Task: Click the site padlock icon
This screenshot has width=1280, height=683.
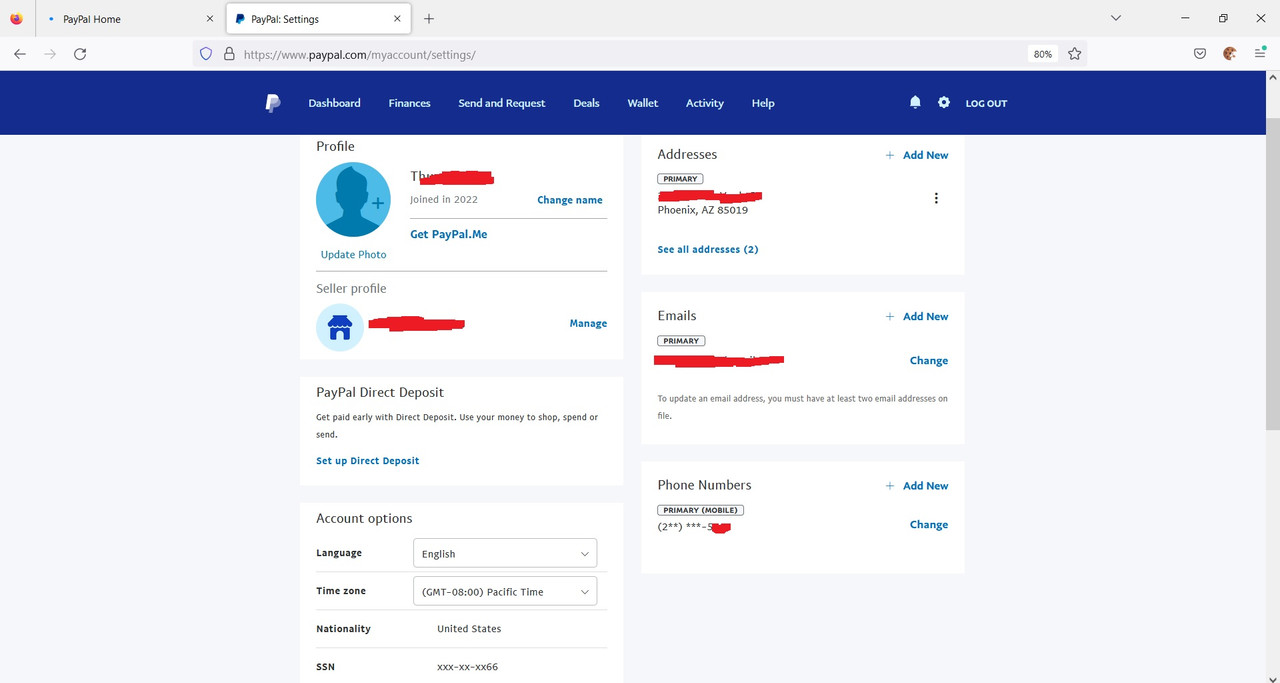Action: 229,54
